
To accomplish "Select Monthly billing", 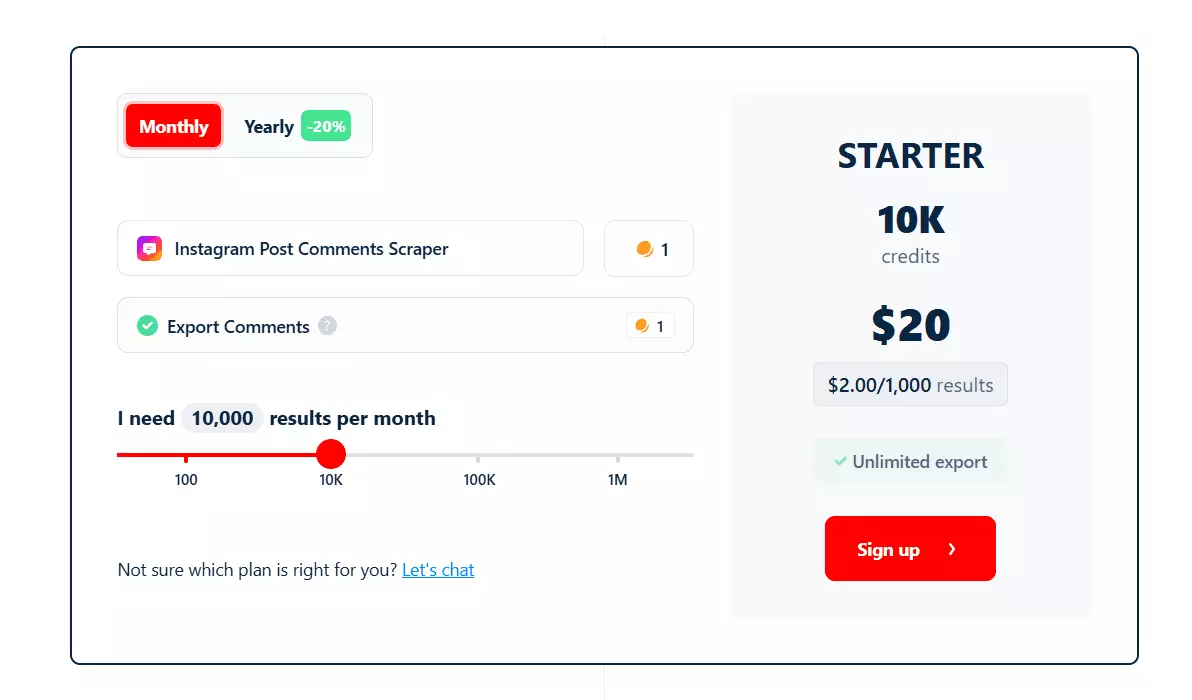I will pos(174,126).
